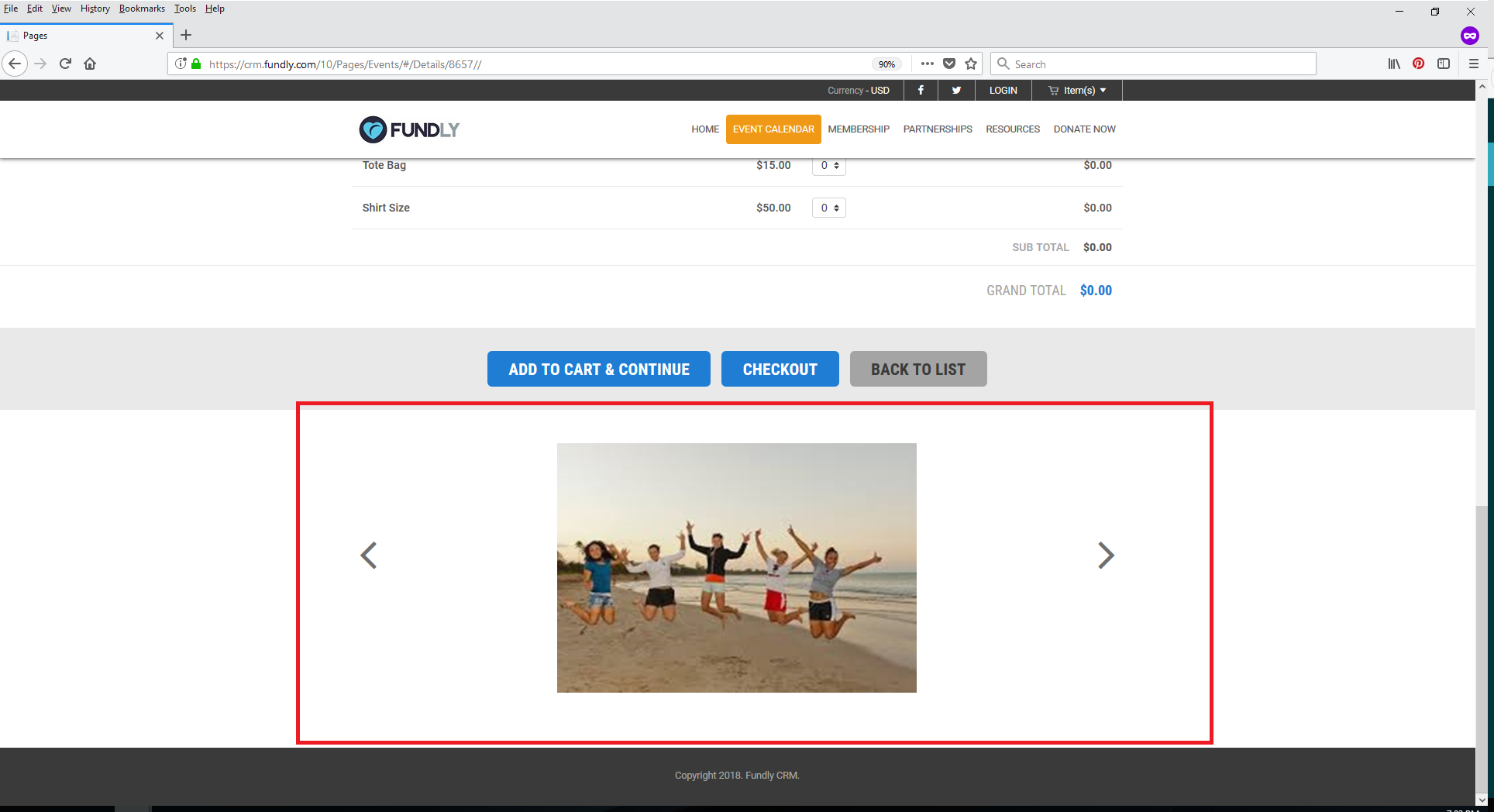Click the $50.00 Shirt Size price
1494x812 pixels.
(773, 208)
